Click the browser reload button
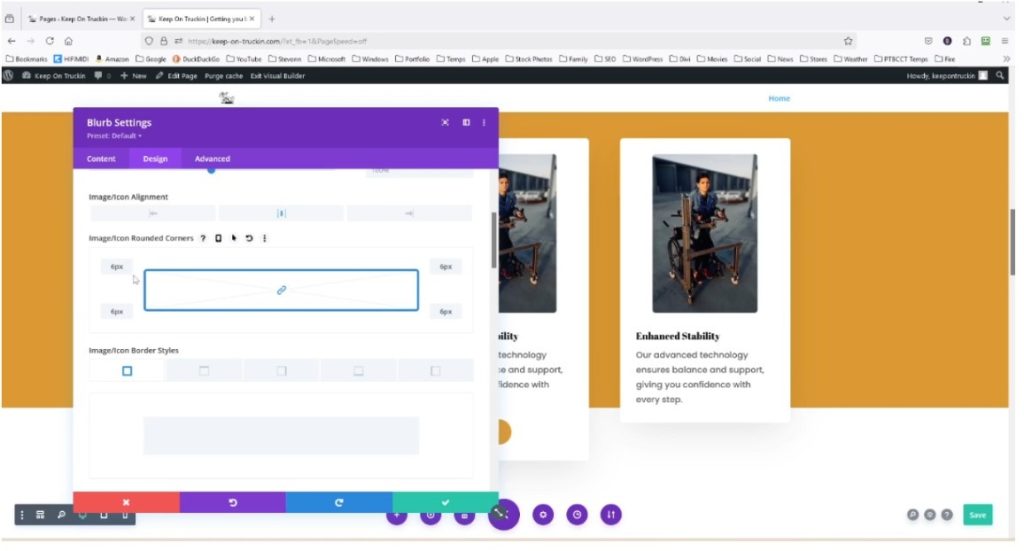Image resolution: width=1024 pixels, height=551 pixels. 50,40
